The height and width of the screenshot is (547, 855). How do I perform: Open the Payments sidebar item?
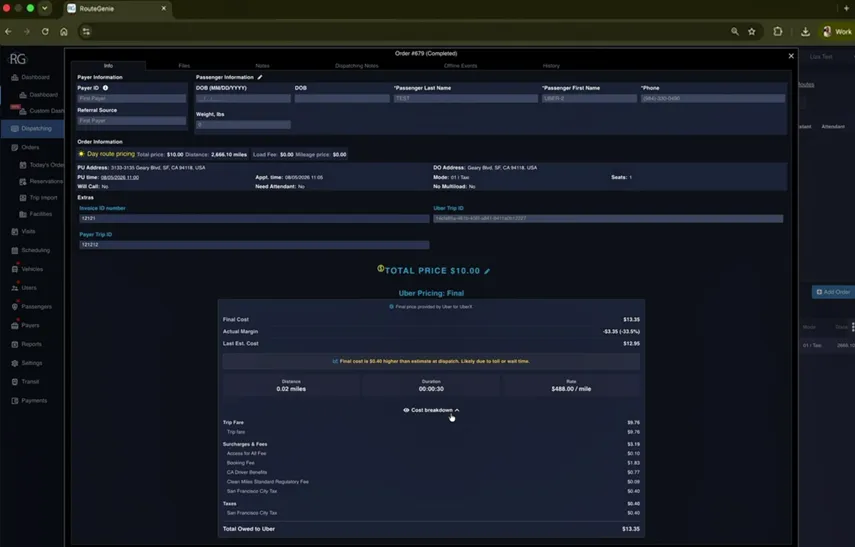pos(29,401)
